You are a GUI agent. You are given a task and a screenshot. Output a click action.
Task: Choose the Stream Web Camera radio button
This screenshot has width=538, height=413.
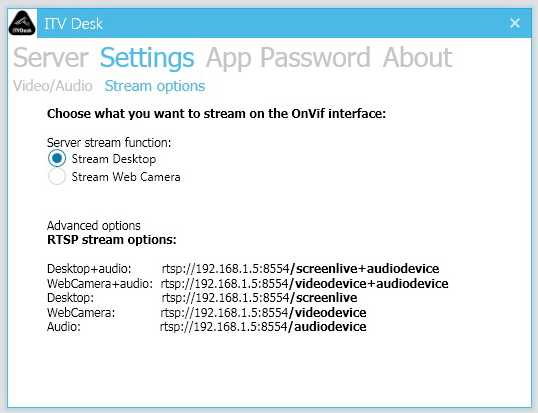57,176
